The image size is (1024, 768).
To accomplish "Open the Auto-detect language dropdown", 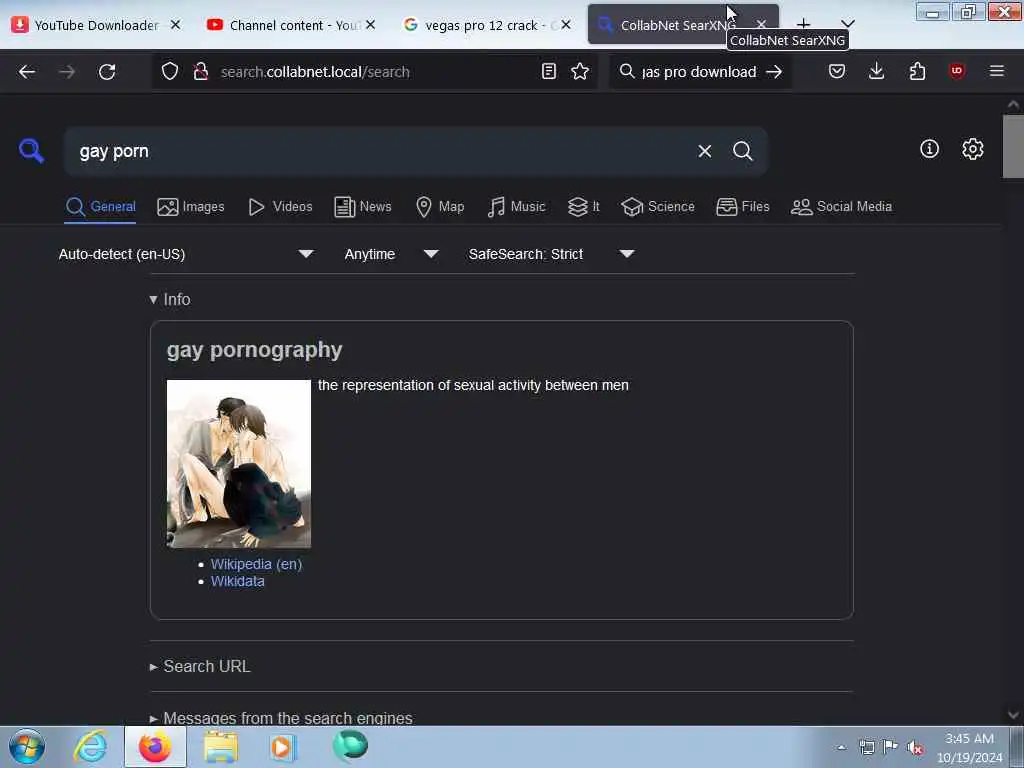I will (x=186, y=254).
